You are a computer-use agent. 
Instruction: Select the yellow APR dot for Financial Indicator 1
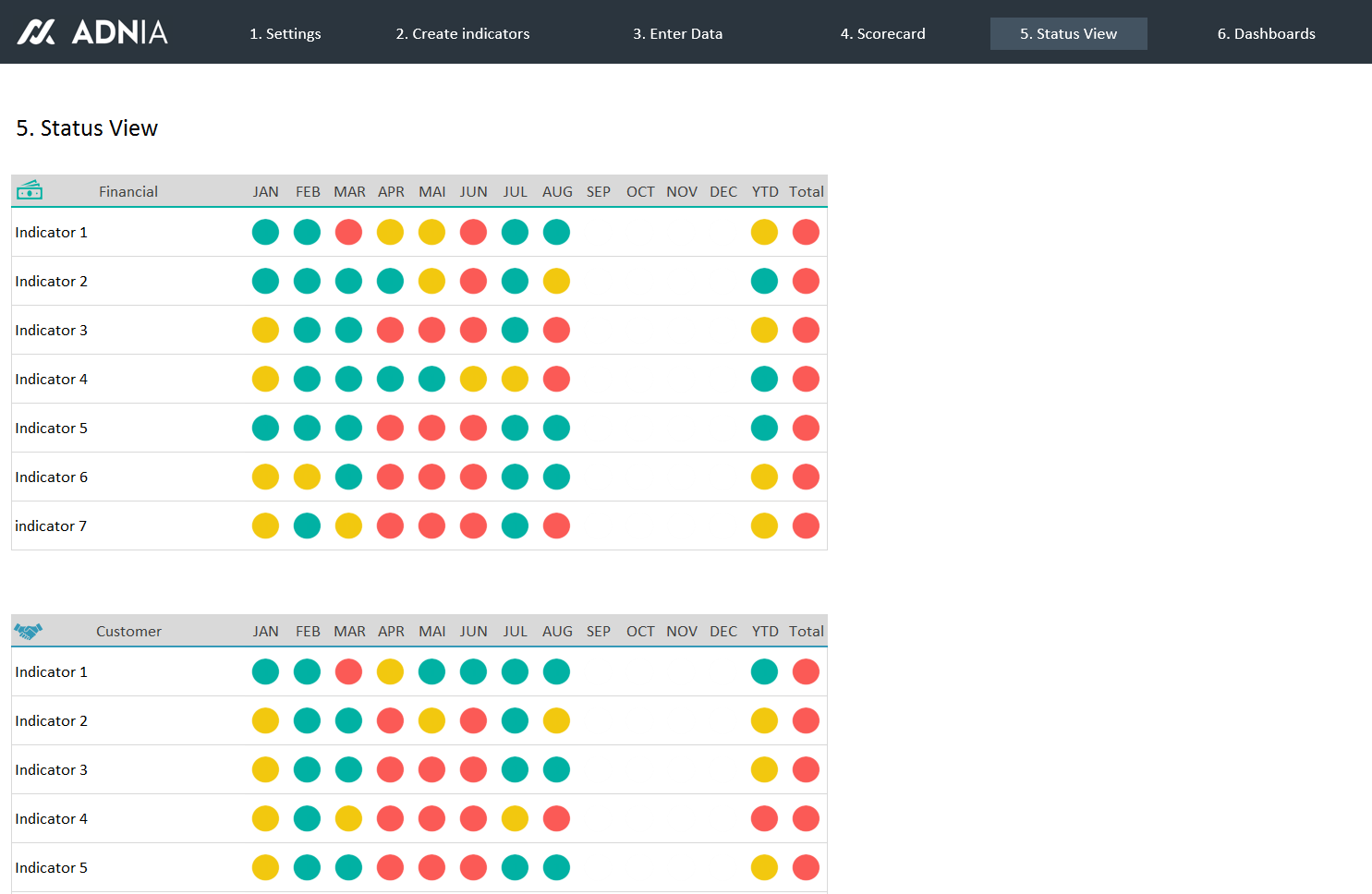point(390,232)
